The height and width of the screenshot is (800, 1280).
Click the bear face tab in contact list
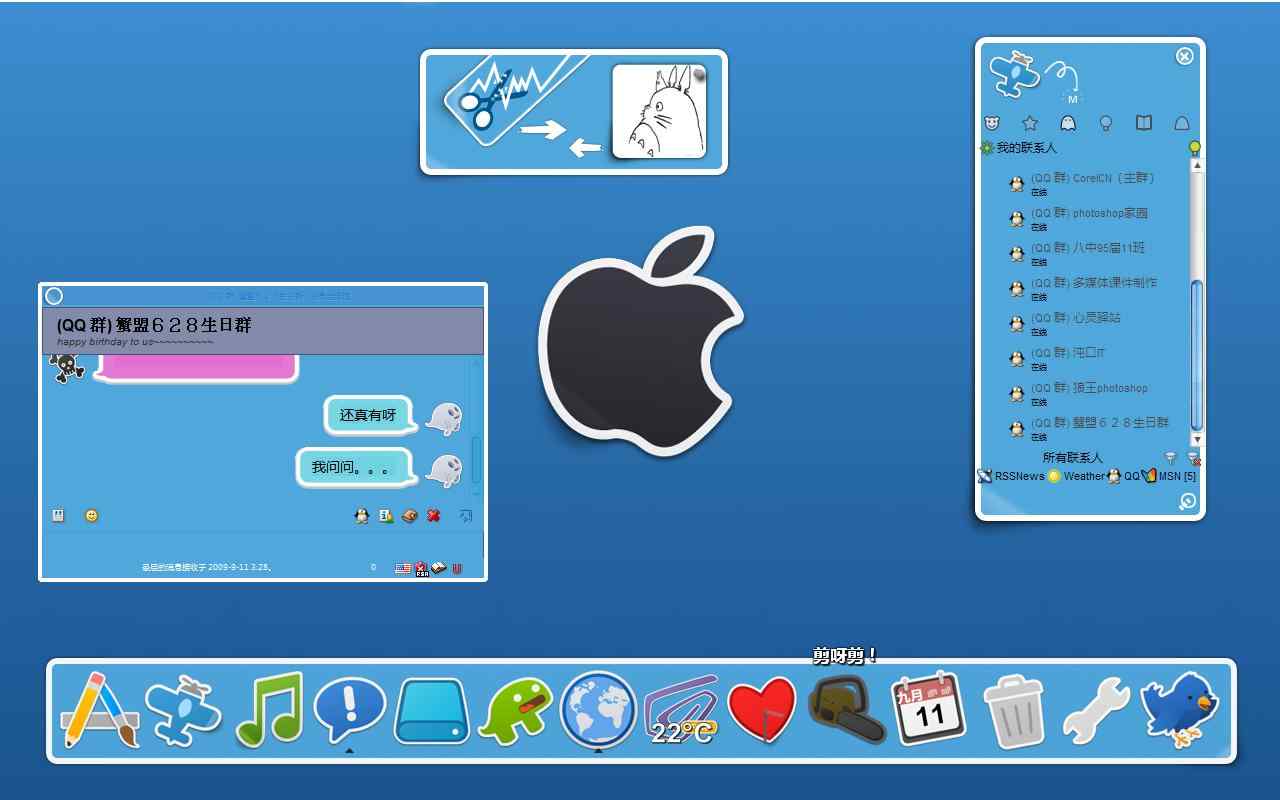(x=992, y=123)
